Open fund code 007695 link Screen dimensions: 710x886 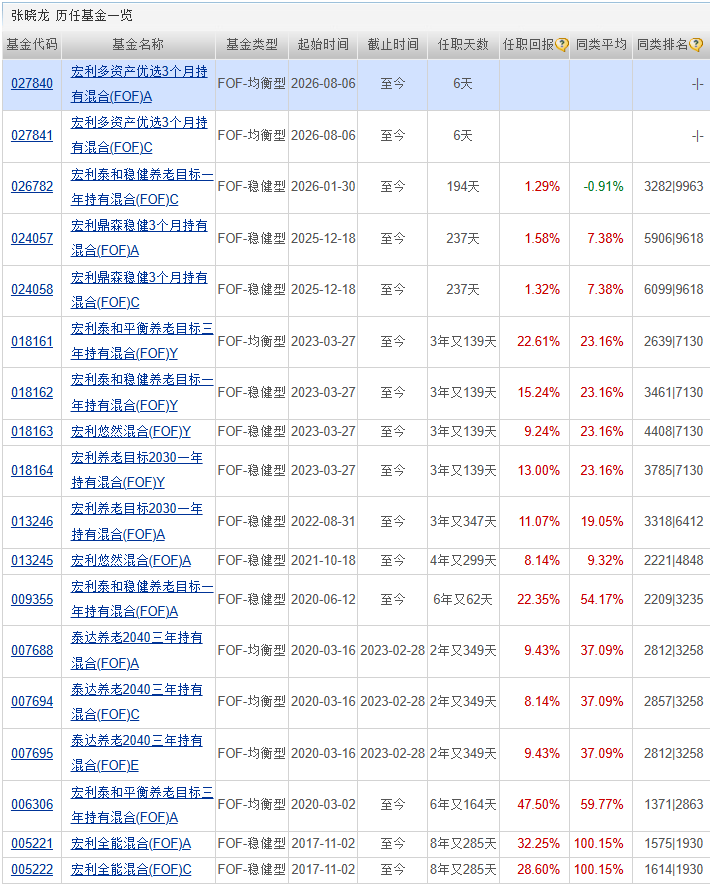[x=32, y=753]
